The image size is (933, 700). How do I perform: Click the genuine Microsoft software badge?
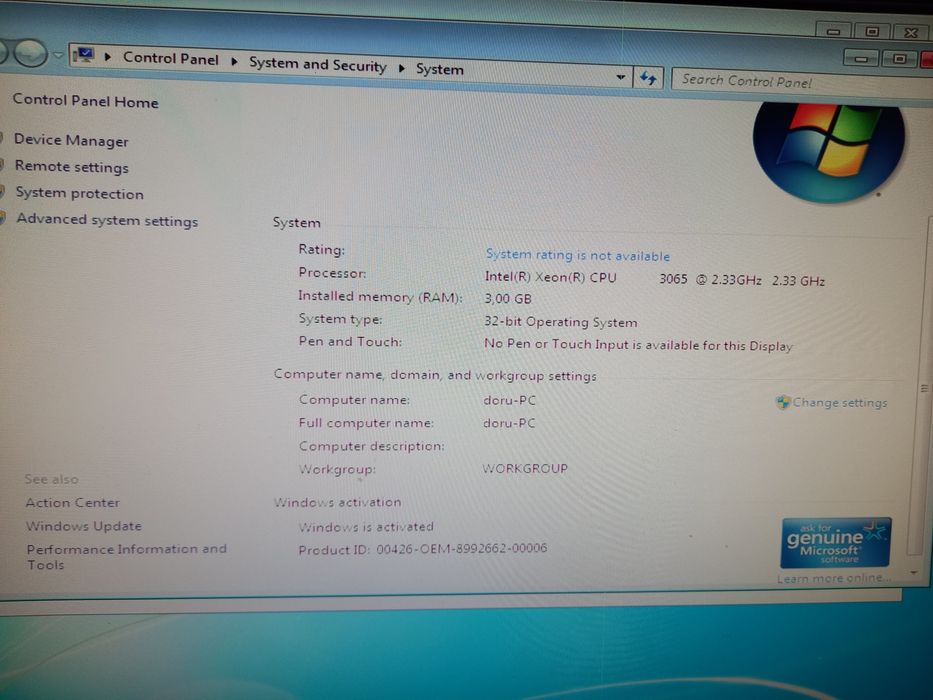(x=835, y=543)
